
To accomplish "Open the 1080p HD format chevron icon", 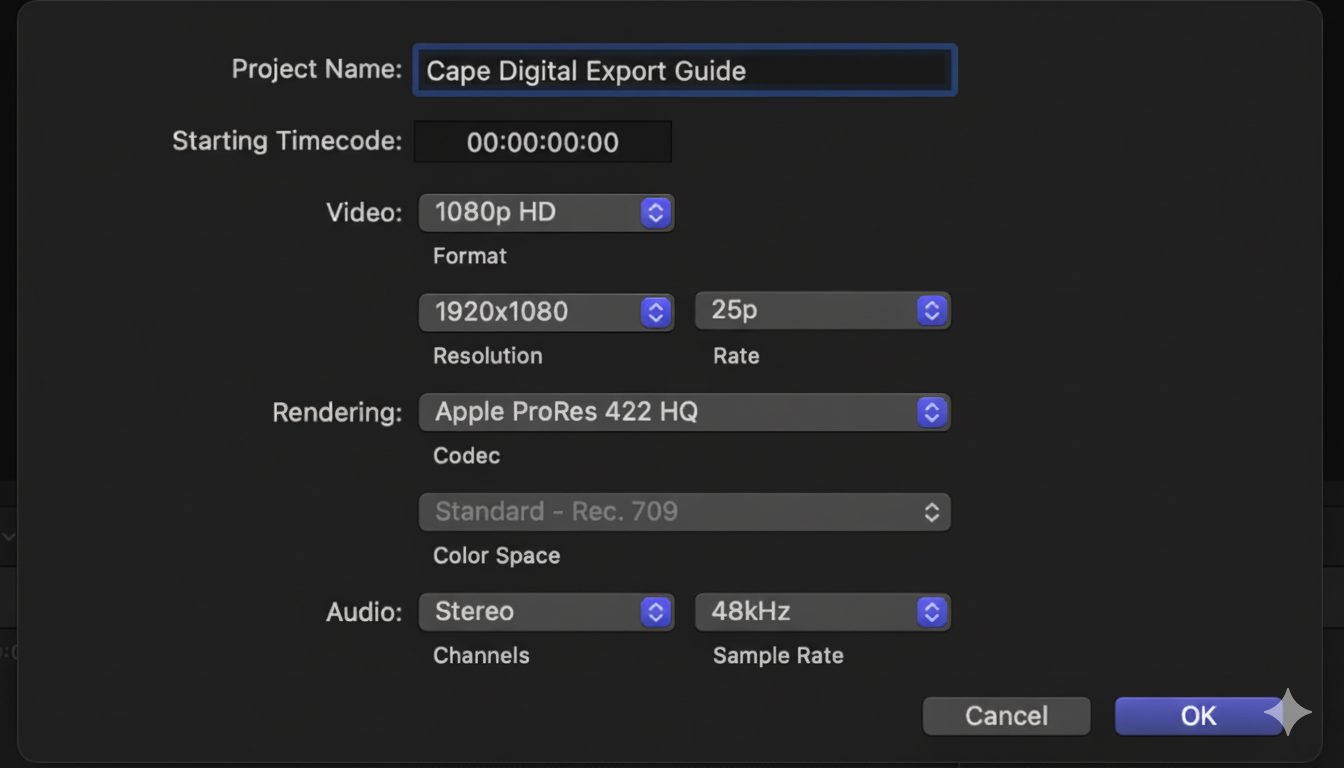I will pyautogui.click(x=656, y=212).
